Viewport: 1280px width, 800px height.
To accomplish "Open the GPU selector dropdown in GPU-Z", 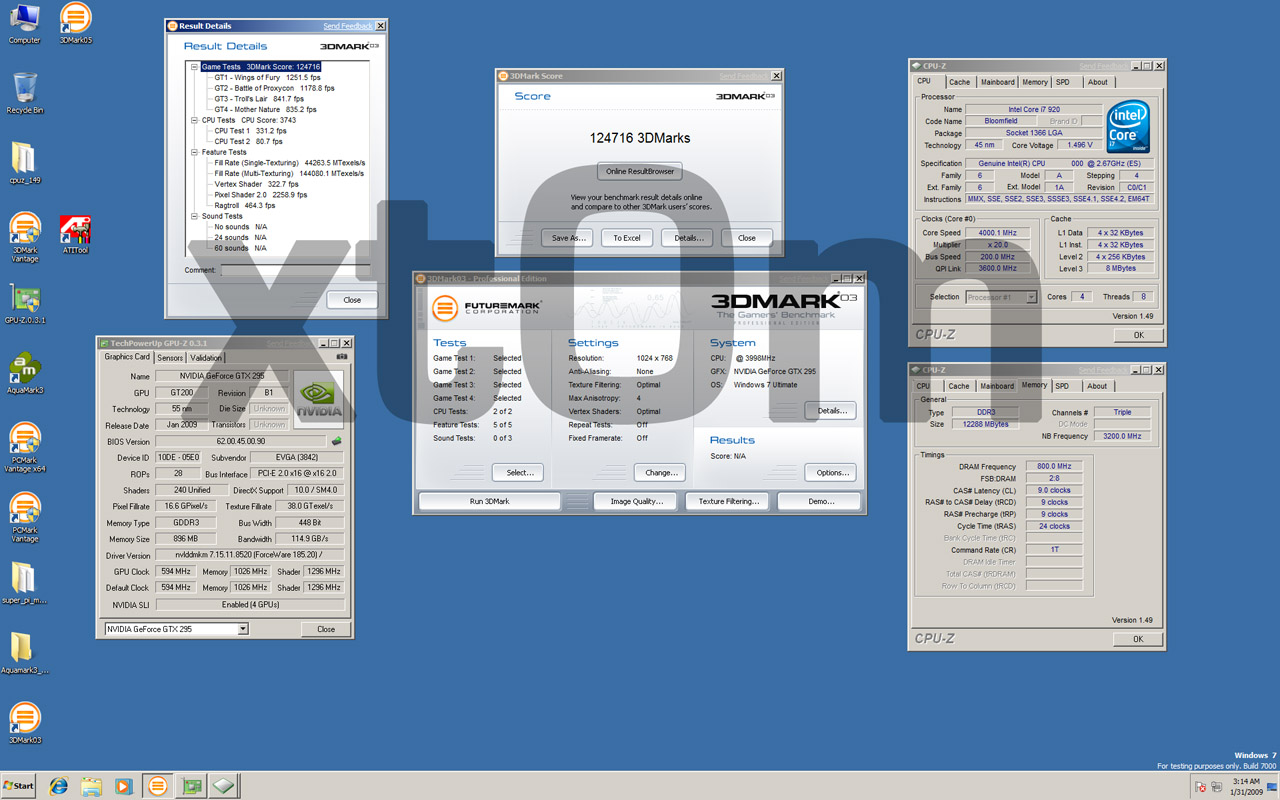I will [243, 629].
